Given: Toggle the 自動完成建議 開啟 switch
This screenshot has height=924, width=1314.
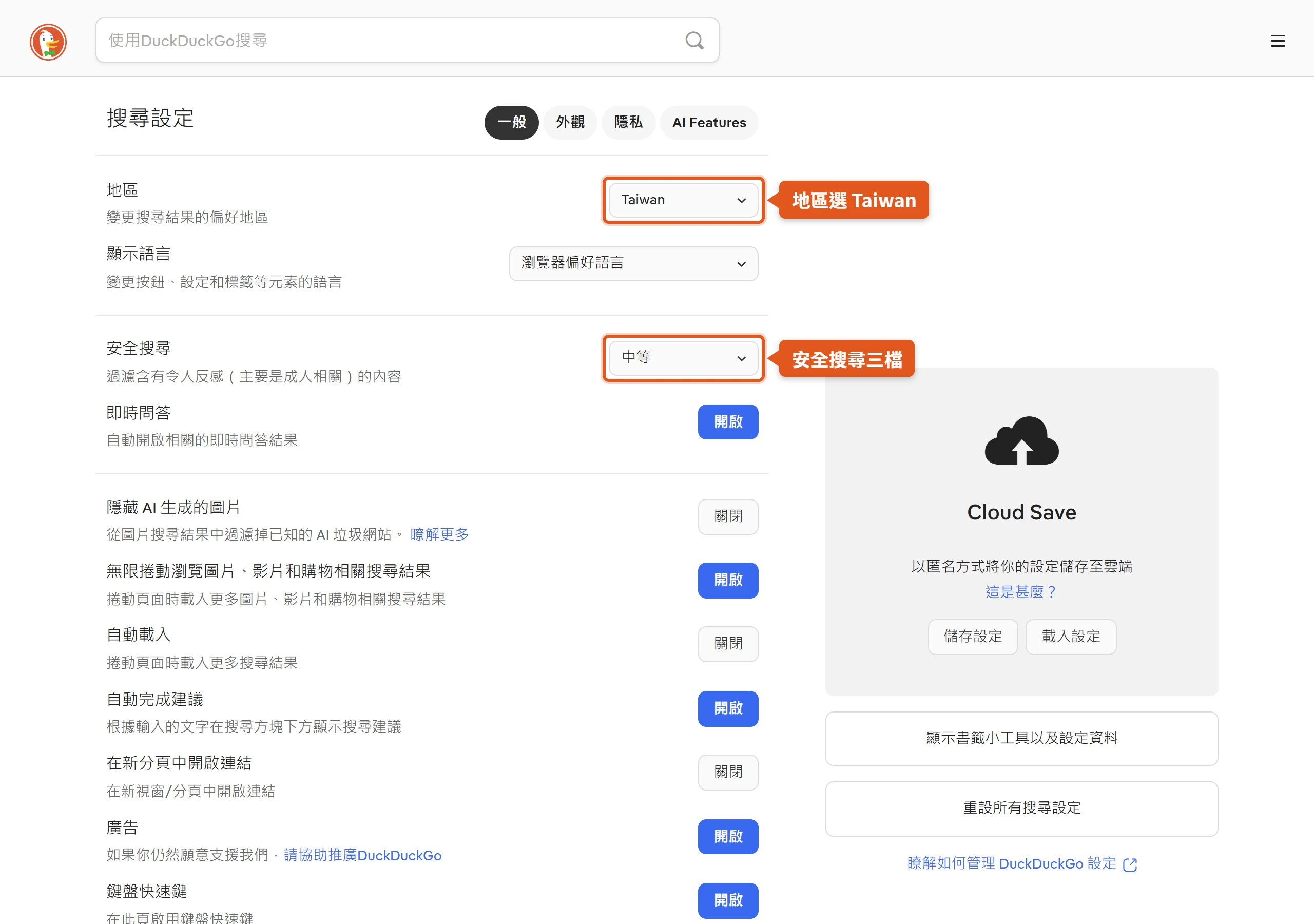Looking at the screenshot, I should point(728,708).
